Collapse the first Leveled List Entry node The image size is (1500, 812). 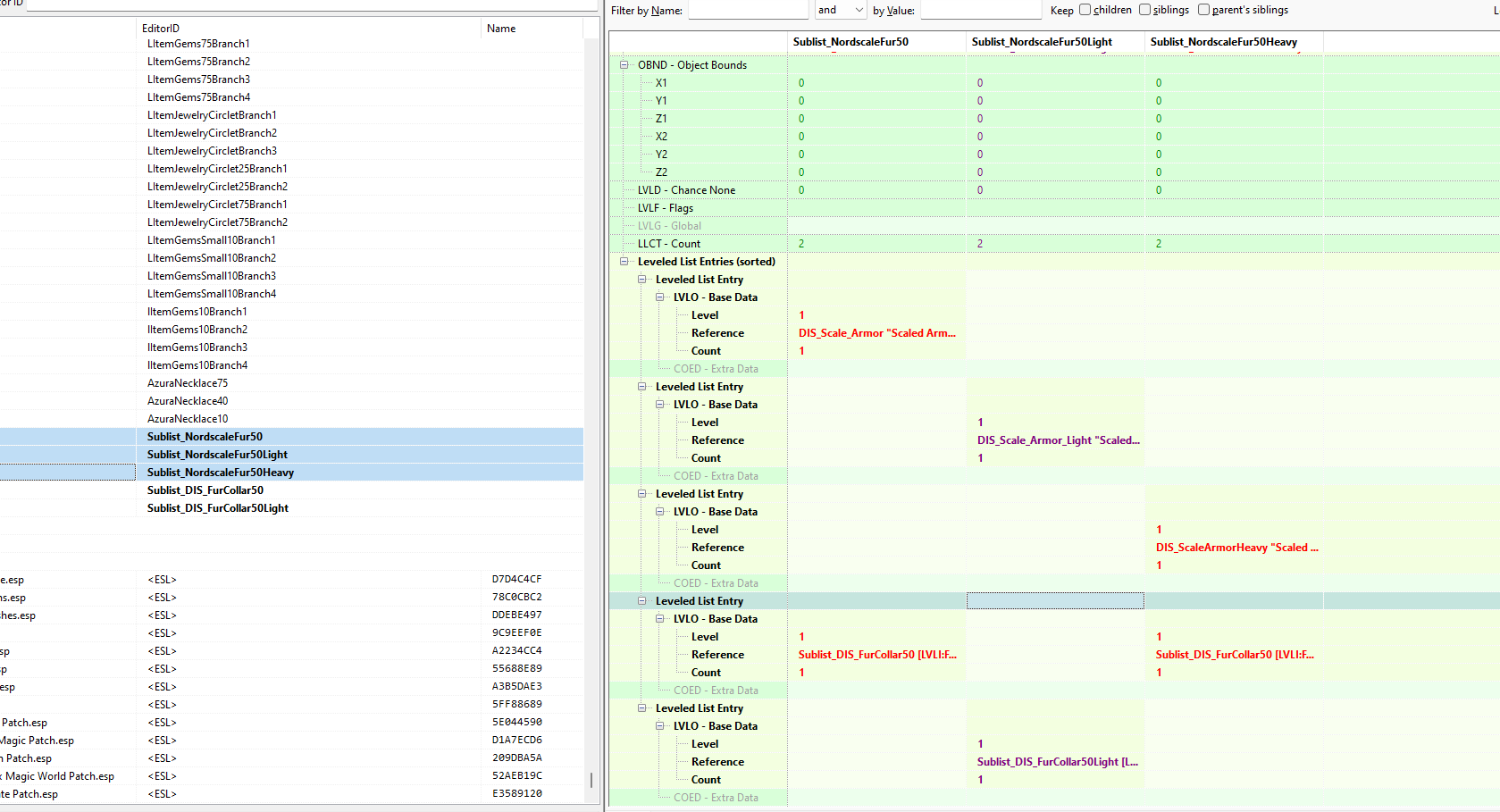pyautogui.click(x=641, y=280)
